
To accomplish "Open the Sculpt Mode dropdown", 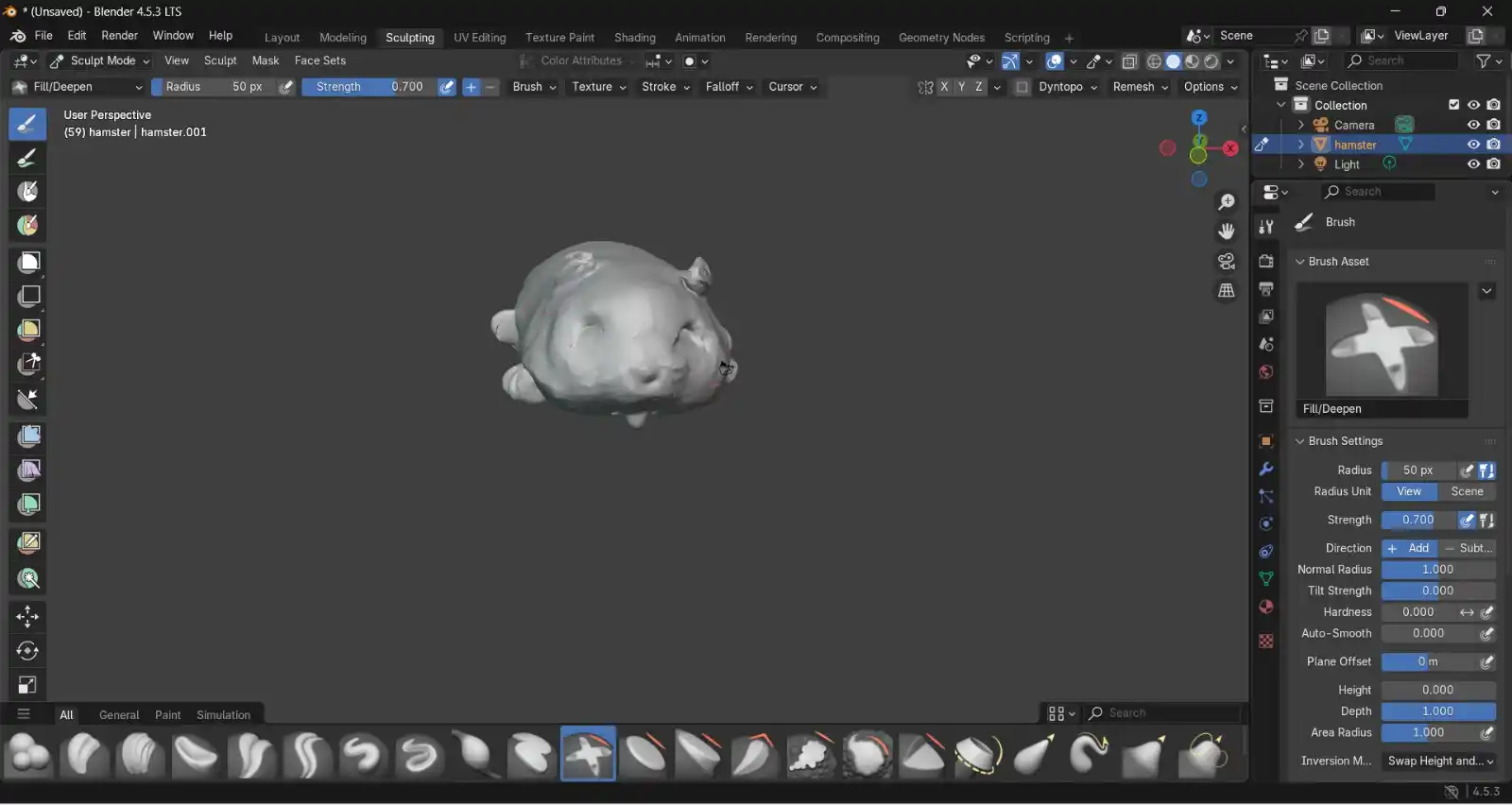I will coord(99,60).
